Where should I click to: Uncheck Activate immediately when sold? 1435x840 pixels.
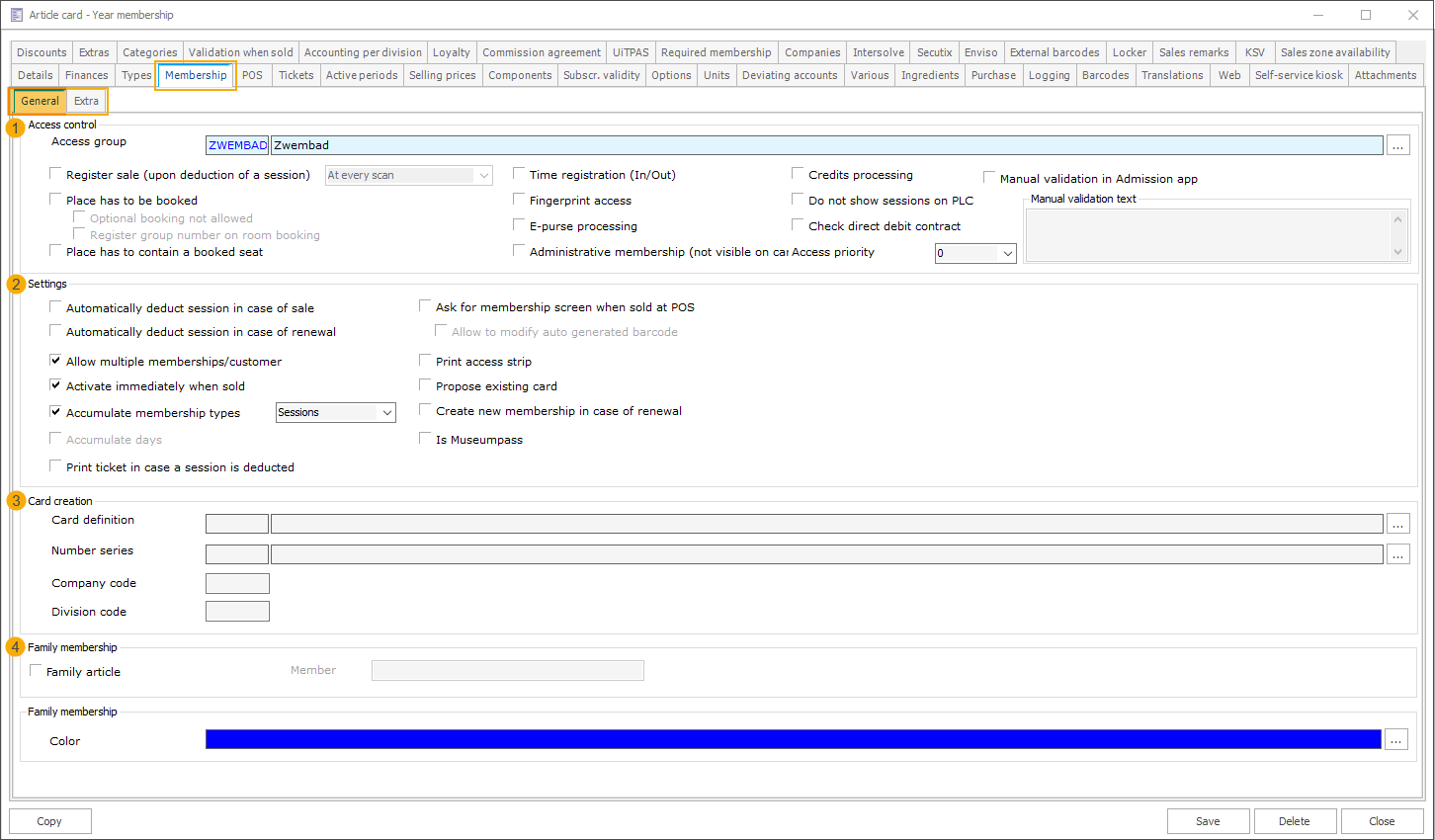tap(56, 385)
